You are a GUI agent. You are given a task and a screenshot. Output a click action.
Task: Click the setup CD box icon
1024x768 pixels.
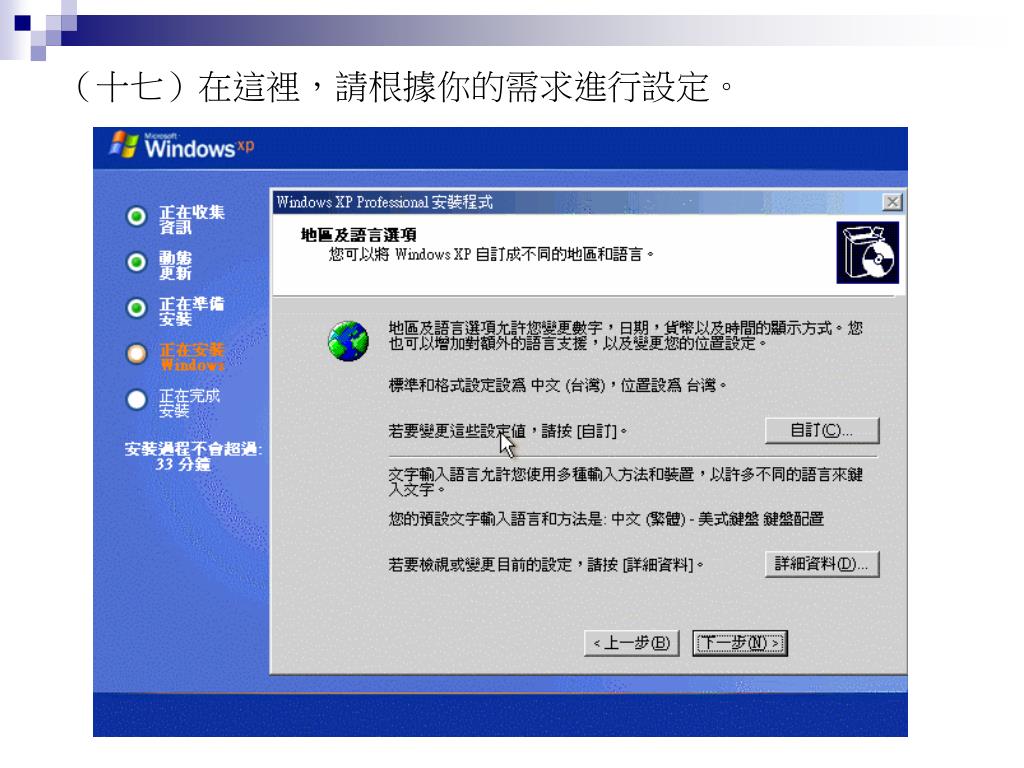coord(867,252)
